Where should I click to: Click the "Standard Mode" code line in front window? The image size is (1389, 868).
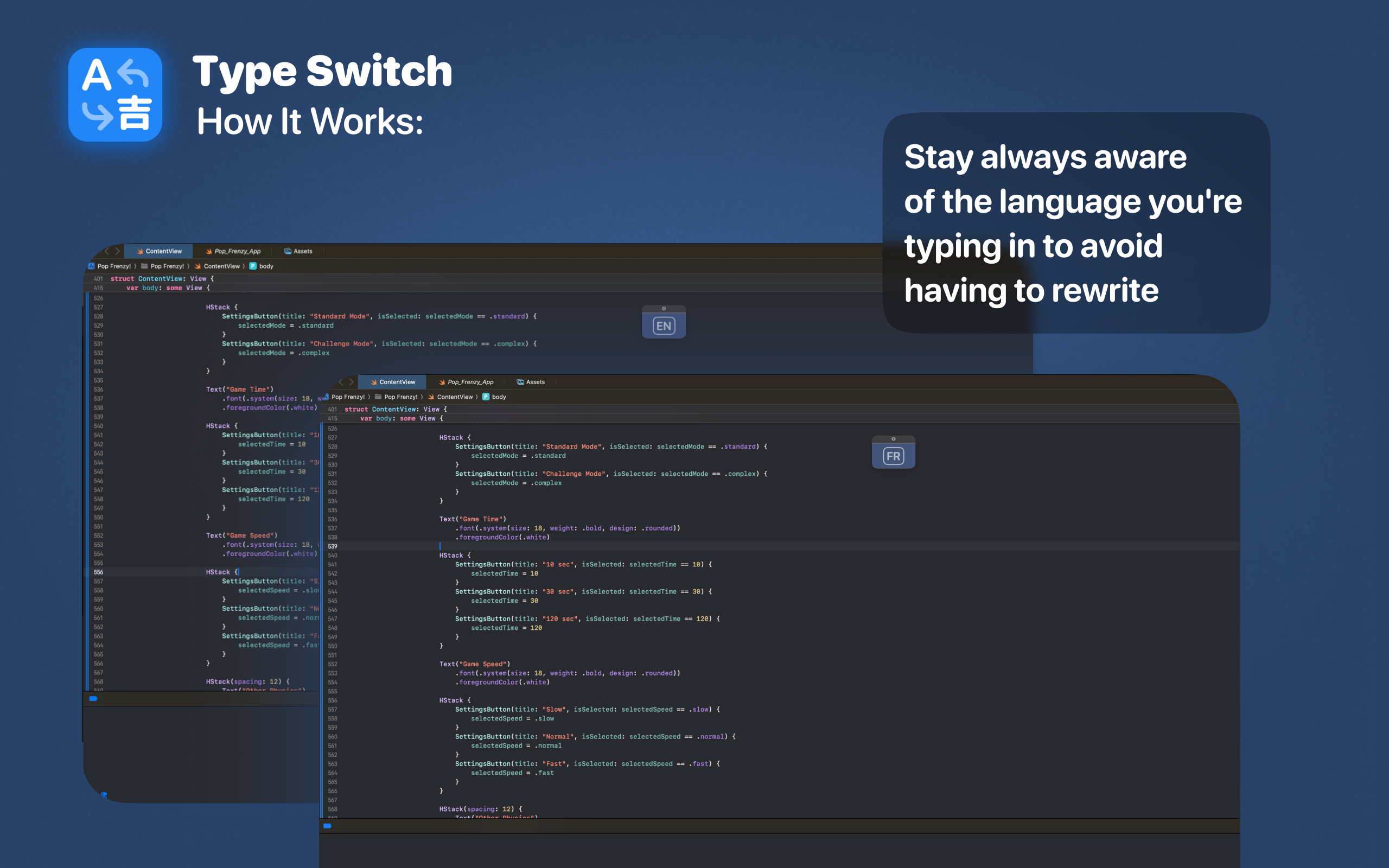(611, 446)
